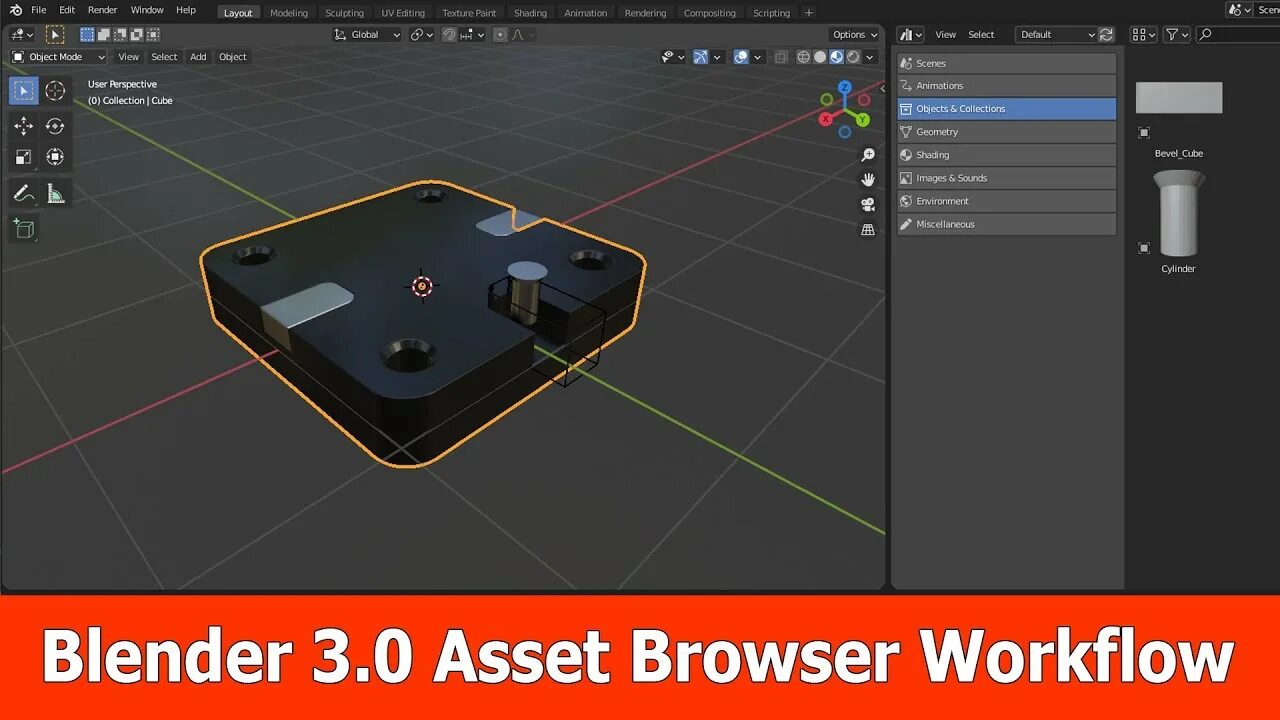Open the pivot point dropdown

click(x=422, y=34)
